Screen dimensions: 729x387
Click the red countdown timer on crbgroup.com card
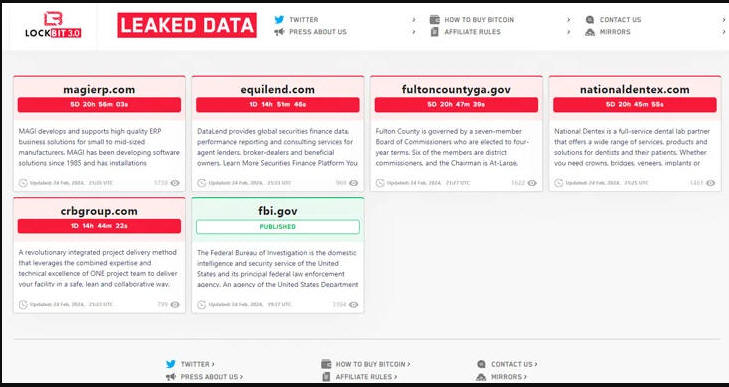(99, 226)
